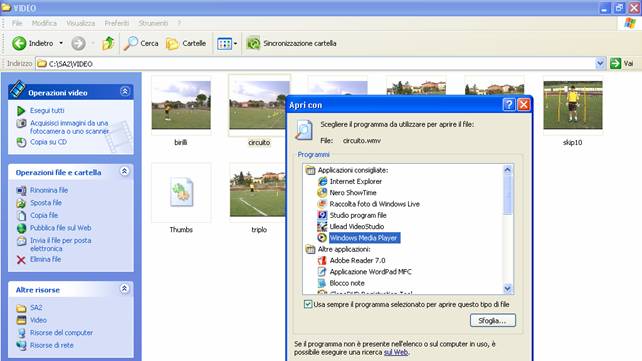This screenshot has height=361, width=642.
Task: Click Rinomina file link
Action: [x=49, y=190]
